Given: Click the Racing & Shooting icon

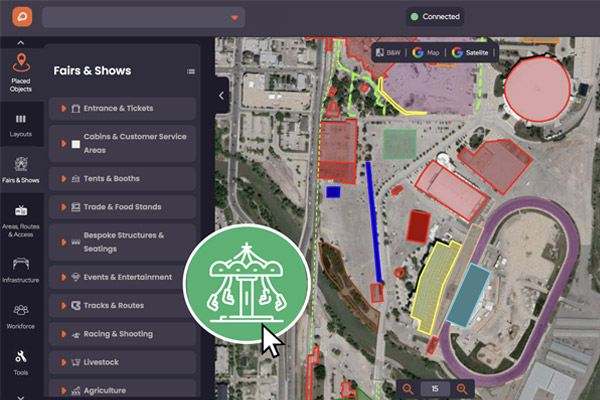Looking at the screenshot, I should pos(76,335).
